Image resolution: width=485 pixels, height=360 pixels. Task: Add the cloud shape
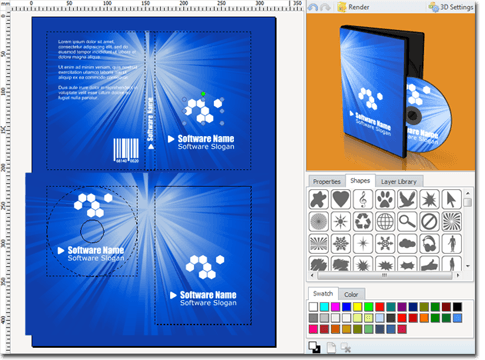tap(407, 243)
